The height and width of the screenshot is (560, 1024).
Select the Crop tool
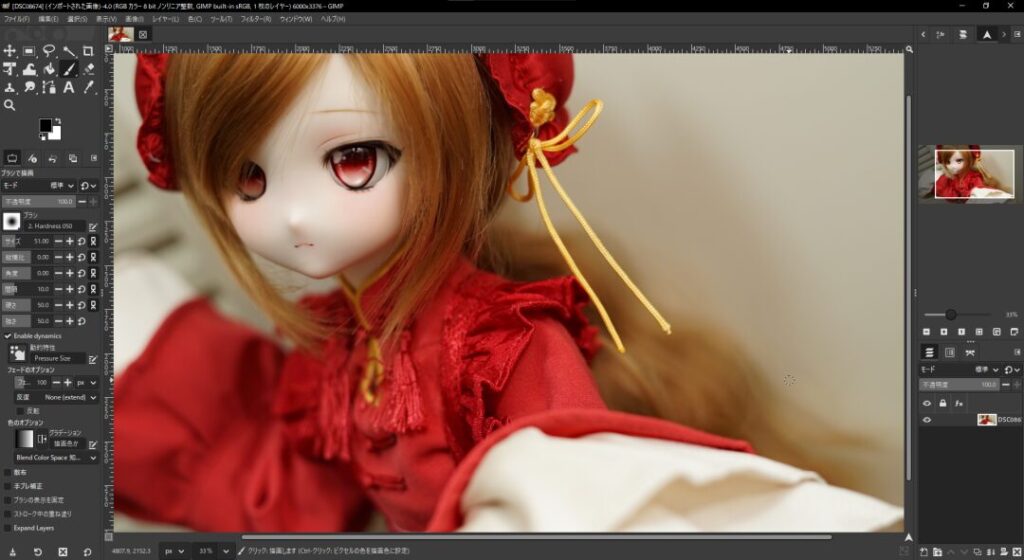tap(88, 51)
